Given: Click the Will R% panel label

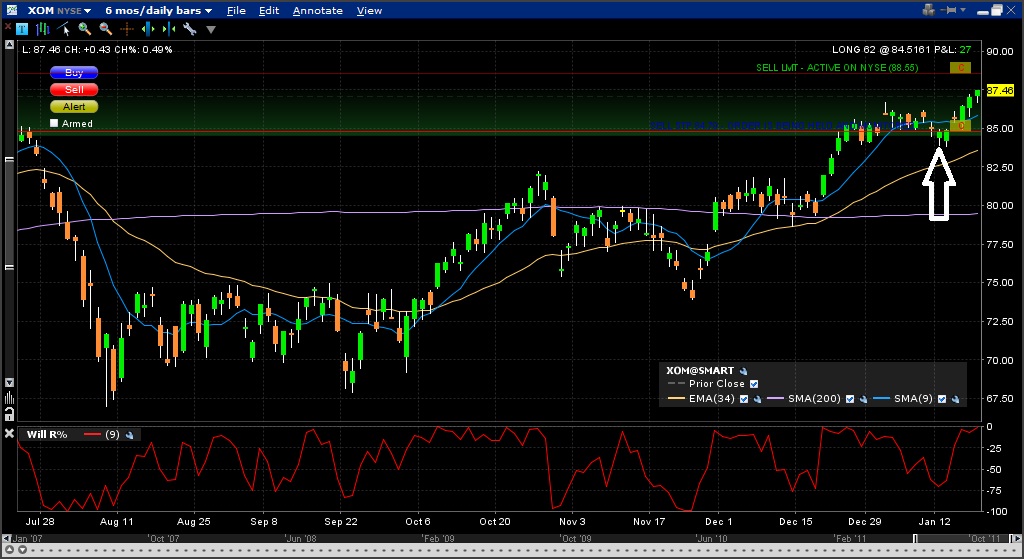Looking at the screenshot, I should click(46, 435).
